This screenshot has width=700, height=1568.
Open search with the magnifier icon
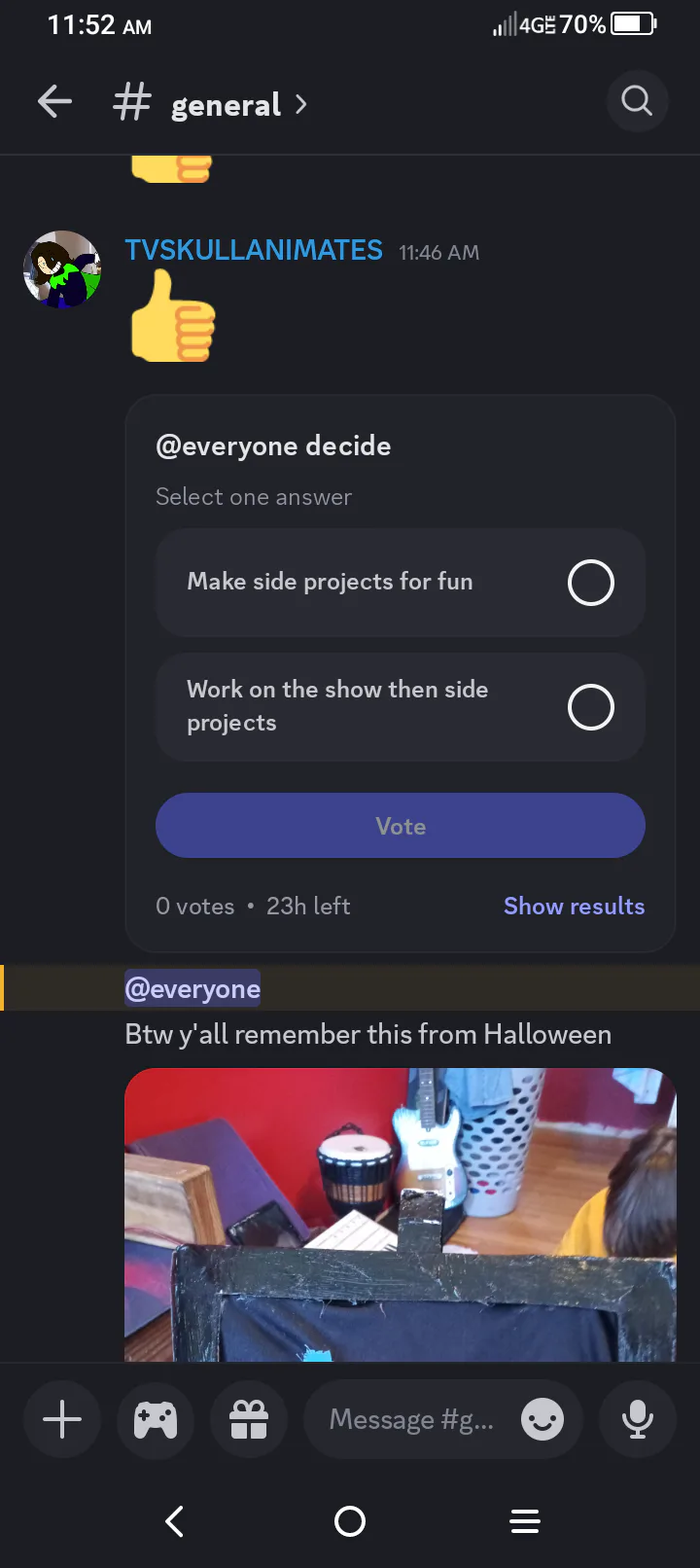[x=637, y=100]
